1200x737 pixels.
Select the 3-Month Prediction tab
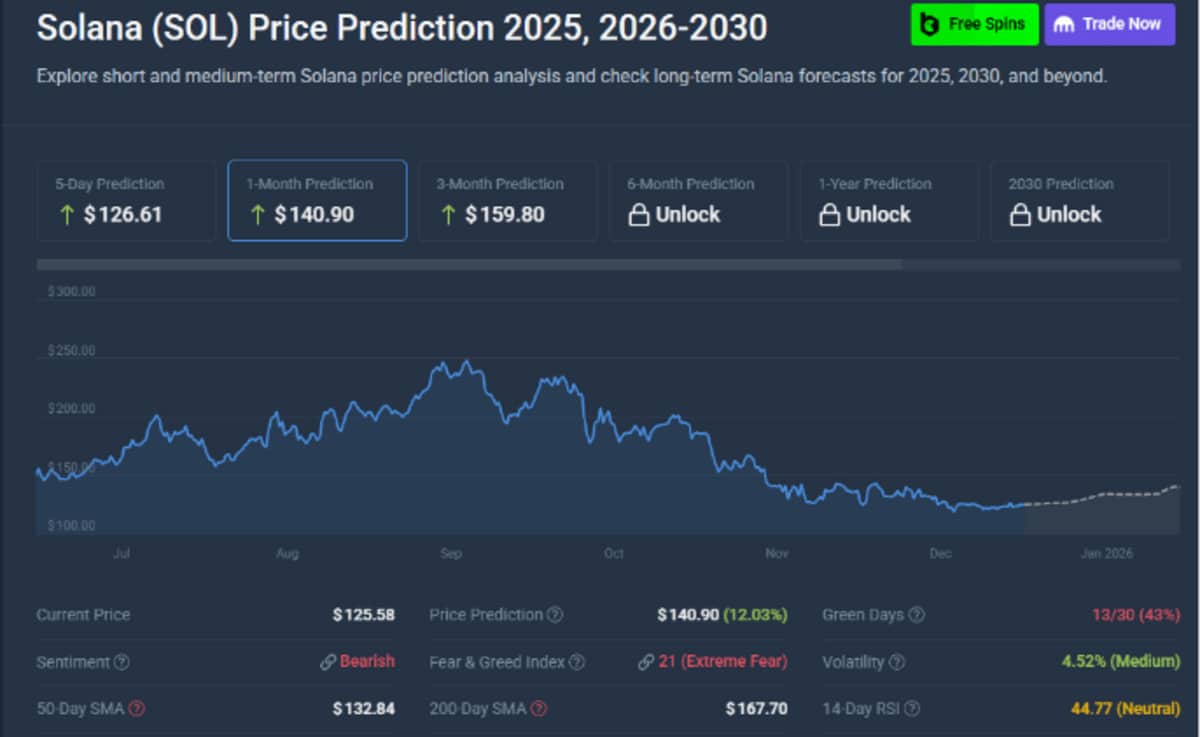tap(508, 200)
